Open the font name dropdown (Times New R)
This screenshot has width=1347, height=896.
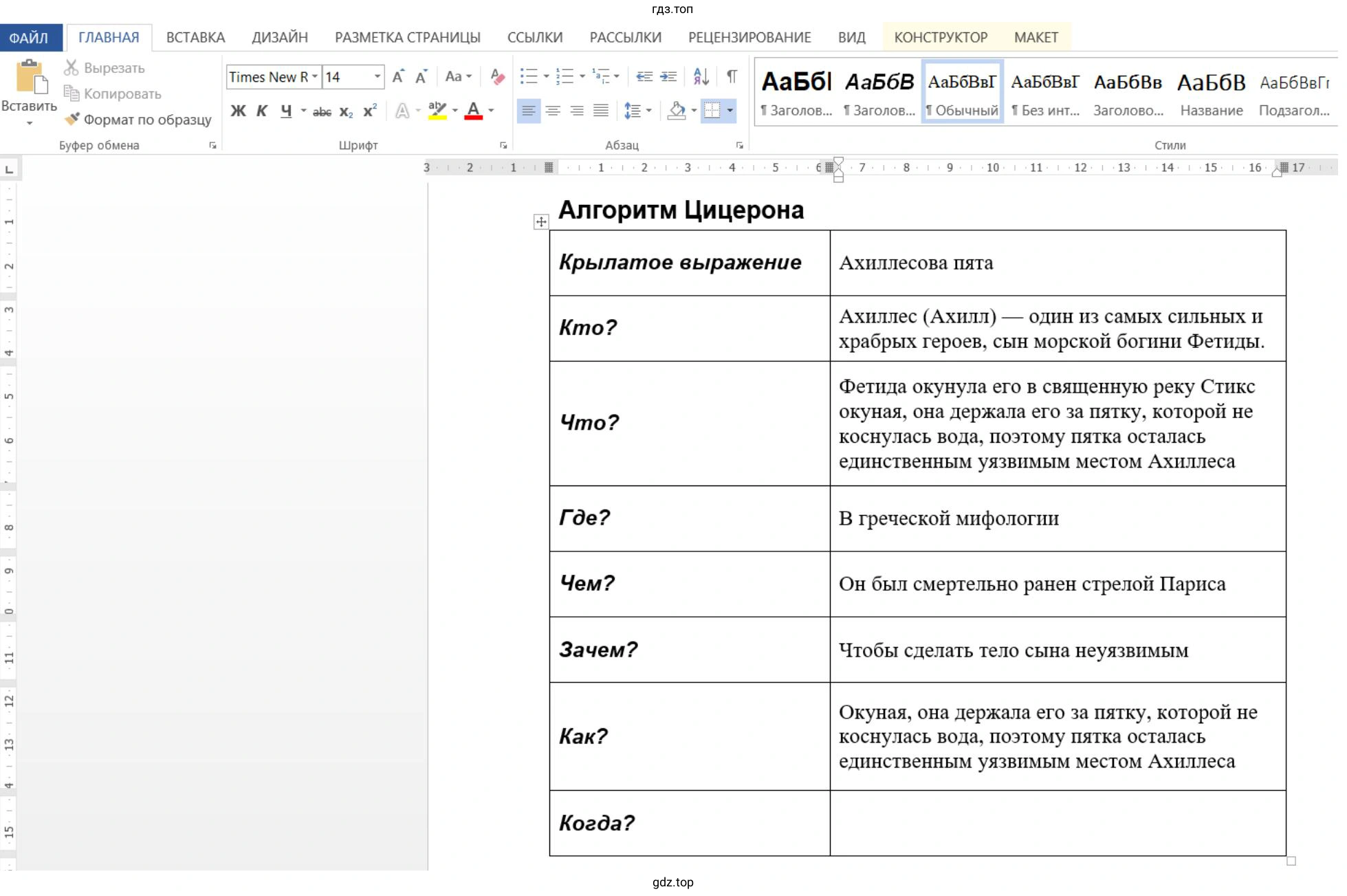tap(314, 76)
